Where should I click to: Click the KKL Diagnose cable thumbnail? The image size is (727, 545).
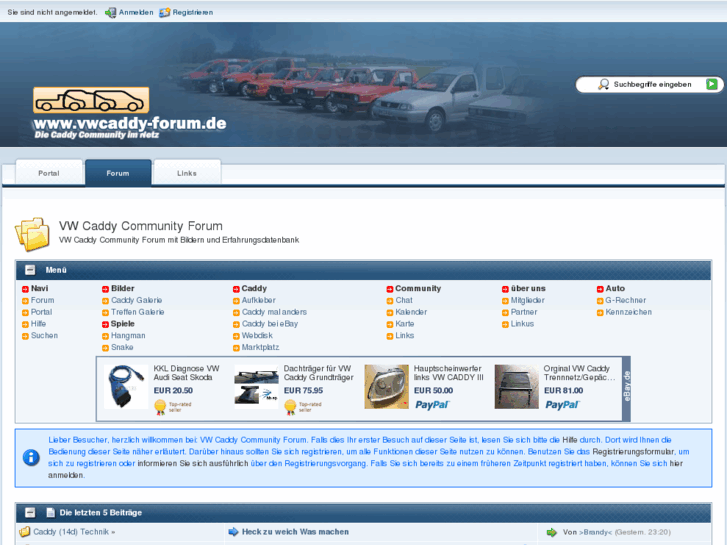(126, 387)
